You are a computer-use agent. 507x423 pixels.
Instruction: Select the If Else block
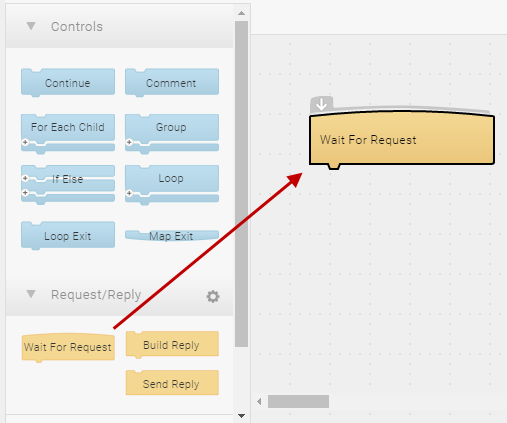coord(68,184)
